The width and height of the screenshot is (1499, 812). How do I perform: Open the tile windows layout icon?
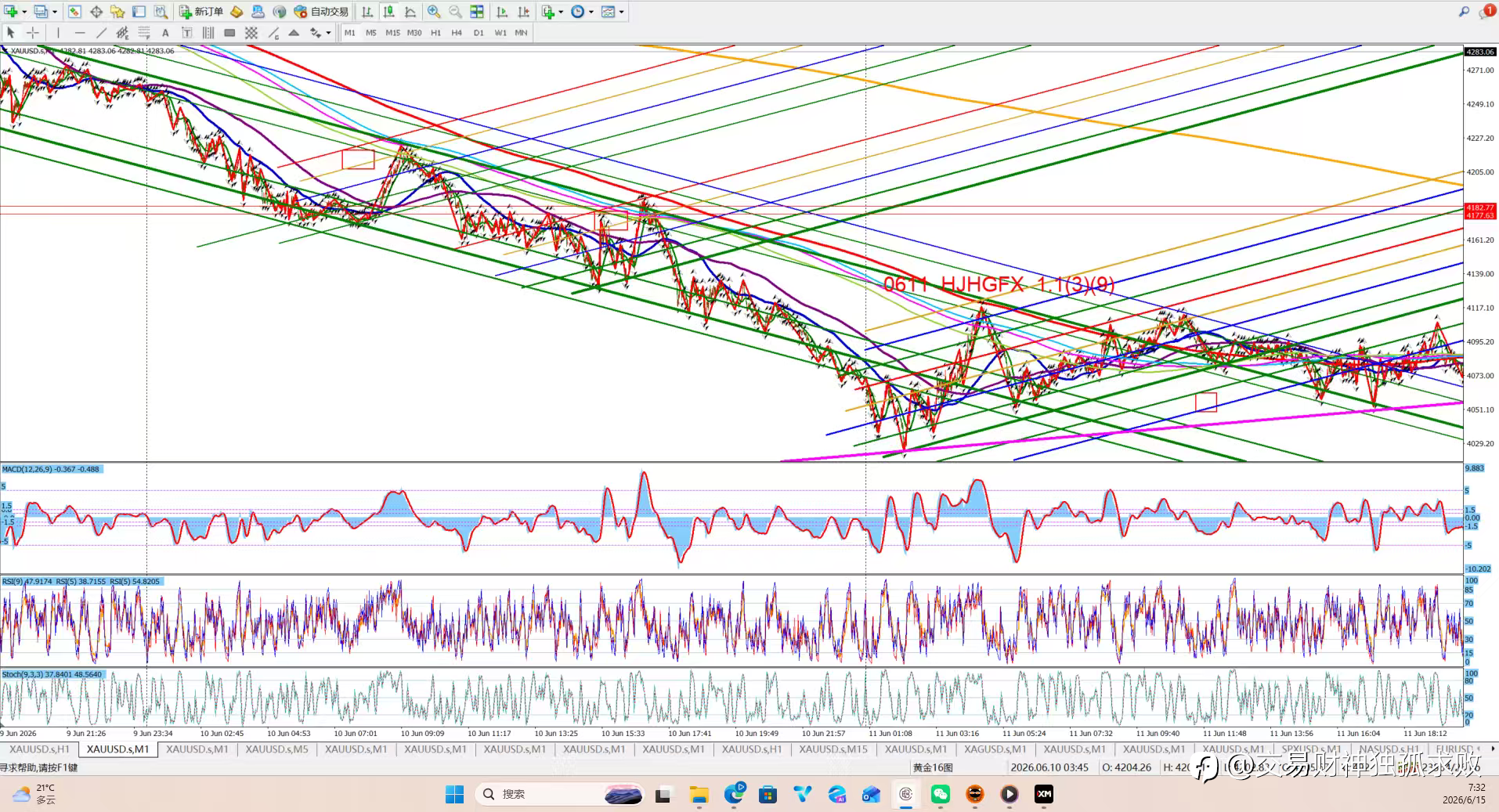click(x=477, y=12)
